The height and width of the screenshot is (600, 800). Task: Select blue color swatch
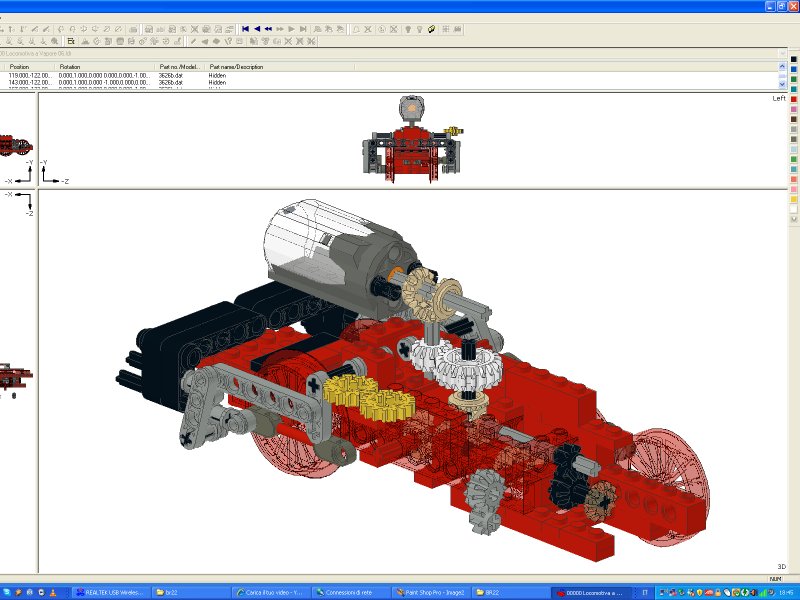793,69
